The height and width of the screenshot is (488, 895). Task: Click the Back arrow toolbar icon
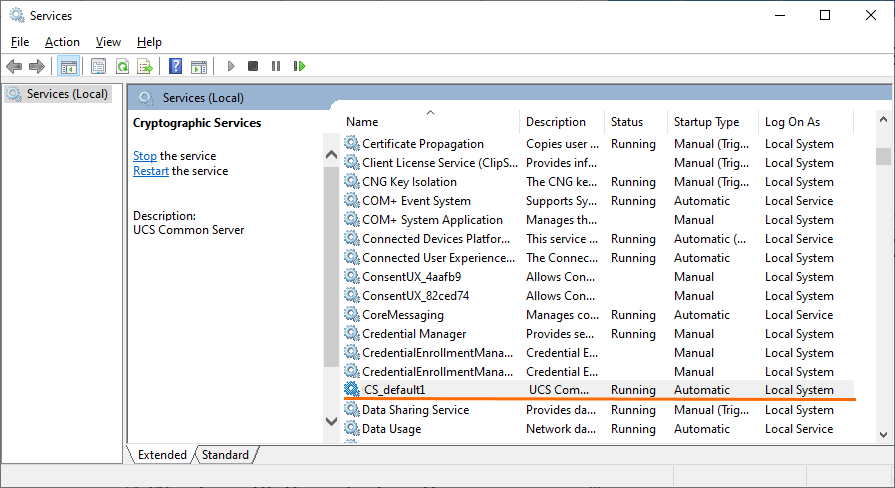point(14,66)
